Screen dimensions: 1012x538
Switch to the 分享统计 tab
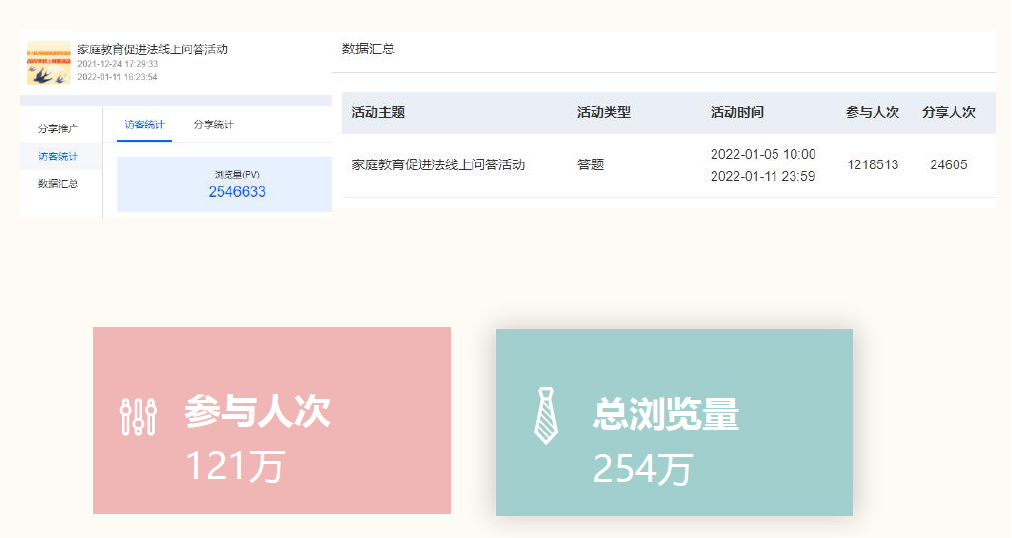tap(213, 125)
